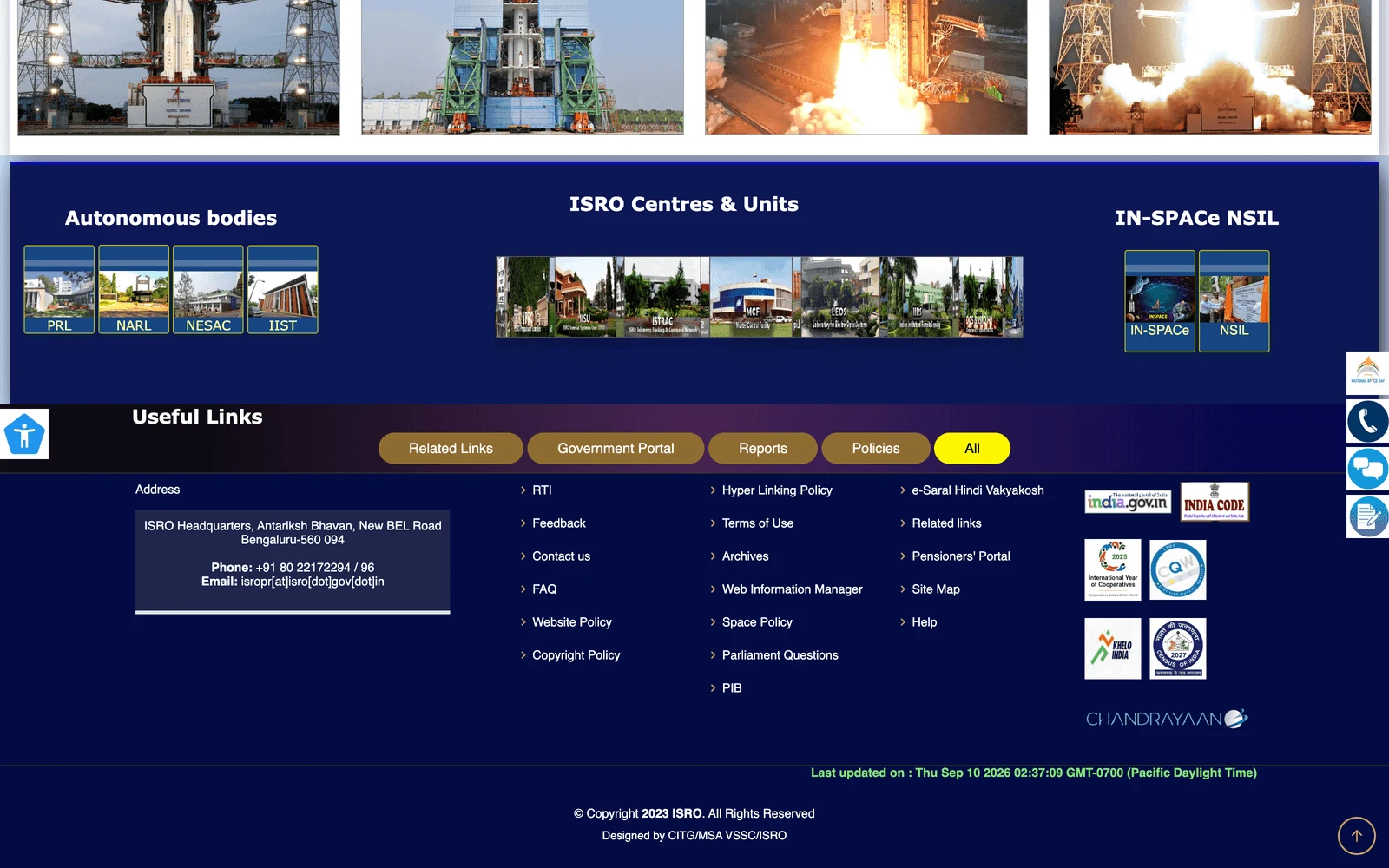
Task: Click the rocket liftoff flames photo
Action: pos(866,67)
